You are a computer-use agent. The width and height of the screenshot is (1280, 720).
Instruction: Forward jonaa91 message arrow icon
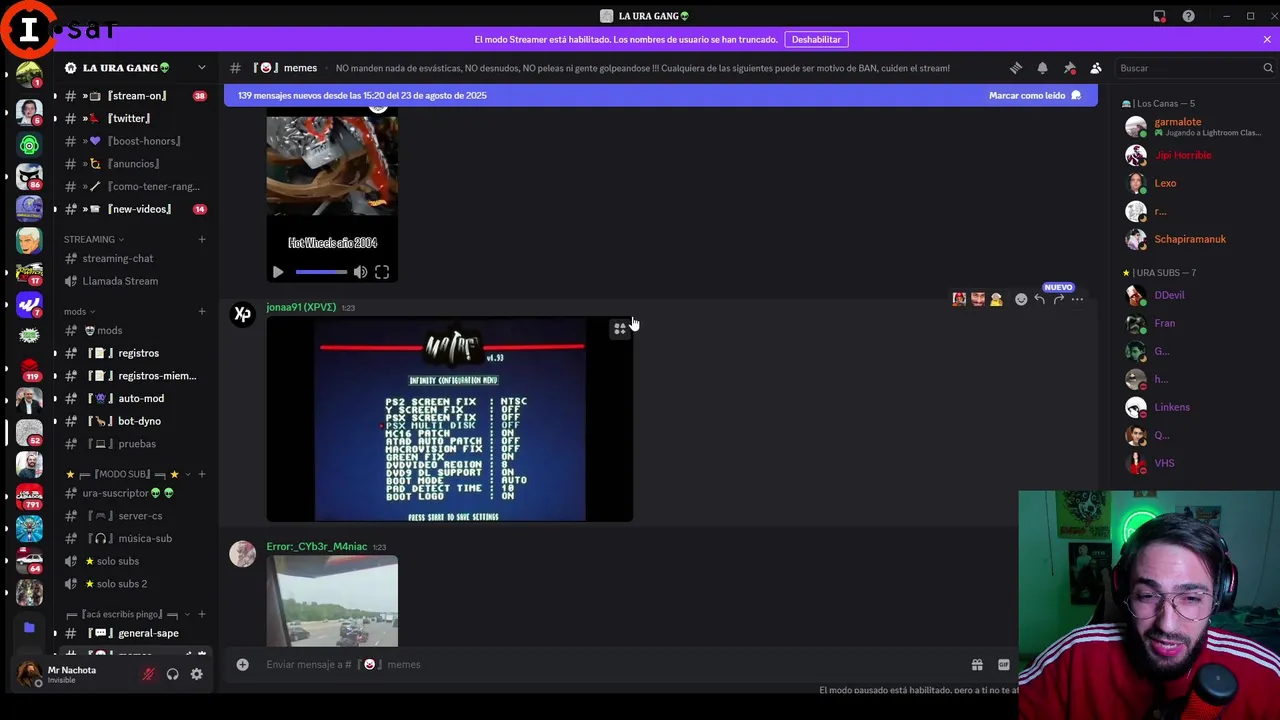(x=1059, y=299)
